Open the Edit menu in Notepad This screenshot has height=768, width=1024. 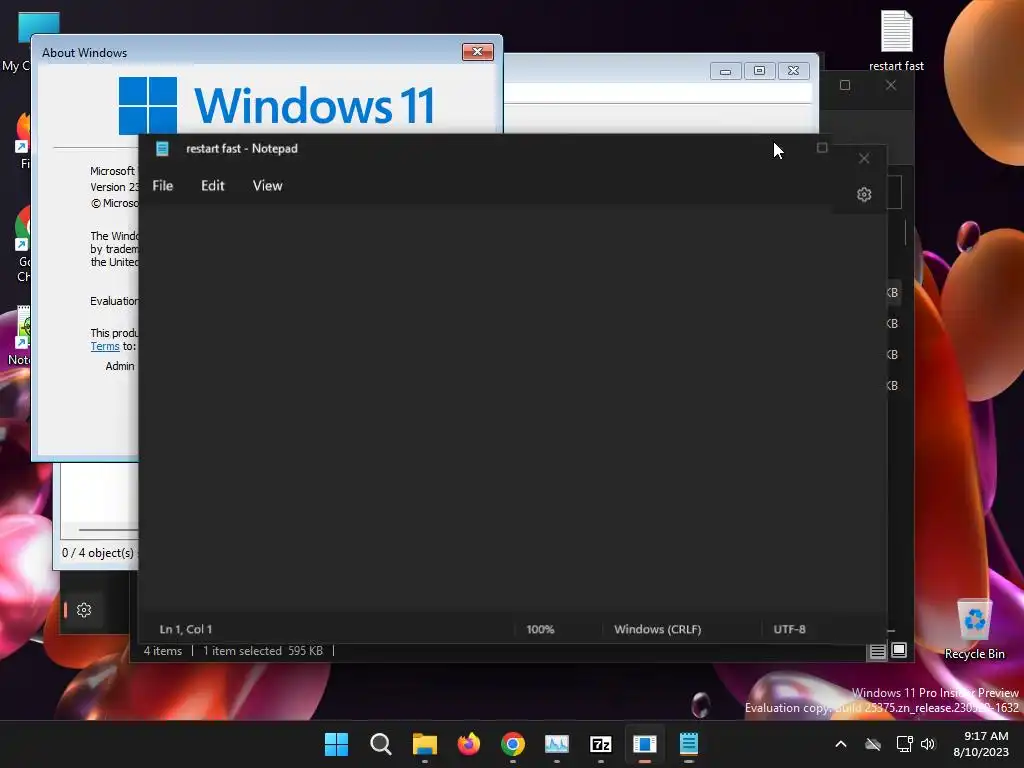pyautogui.click(x=212, y=185)
